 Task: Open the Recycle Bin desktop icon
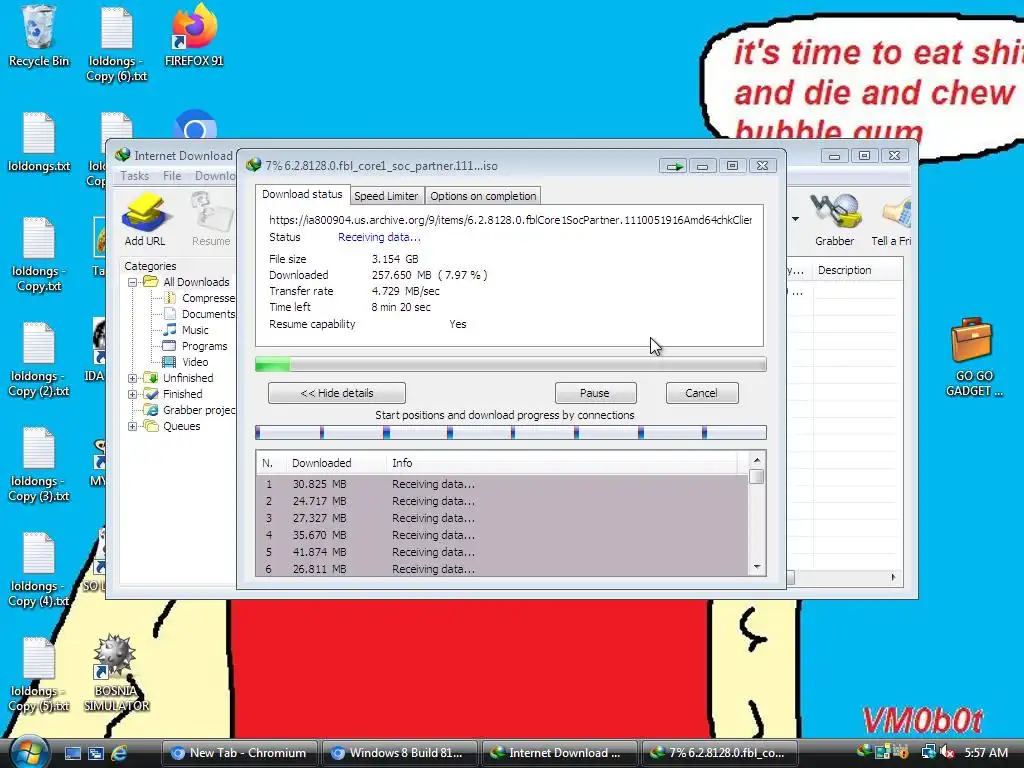(39, 36)
